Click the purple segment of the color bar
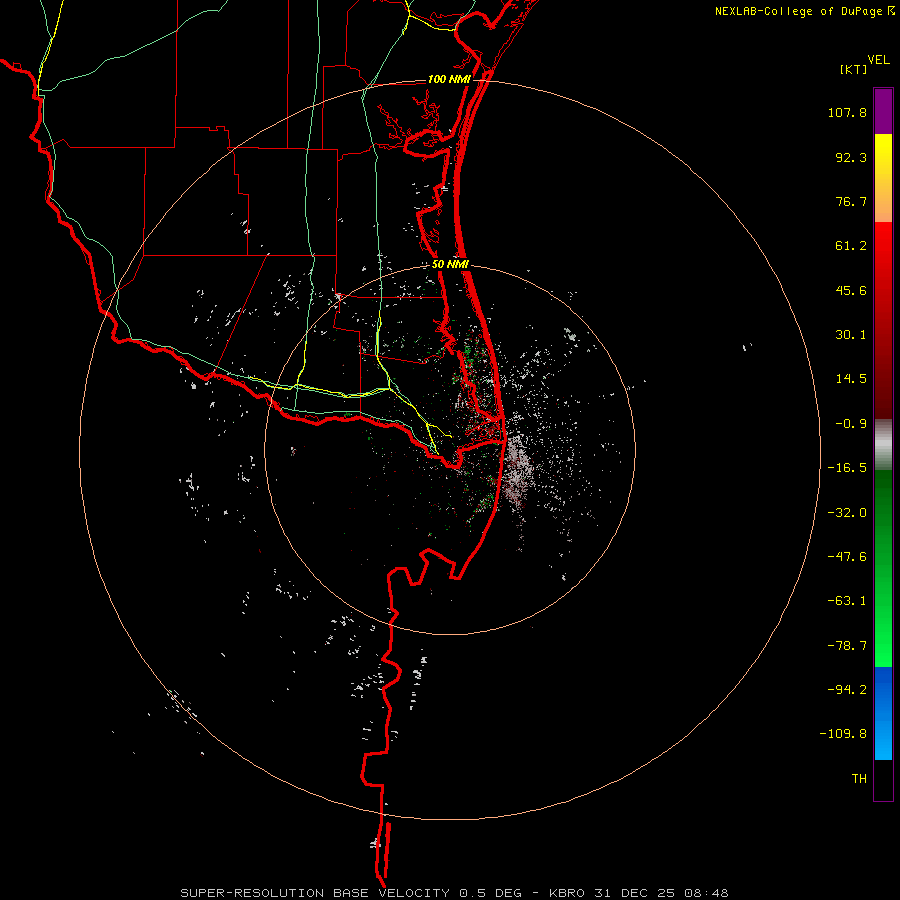The height and width of the screenshot is (900, 900). [x=883, y=111]
